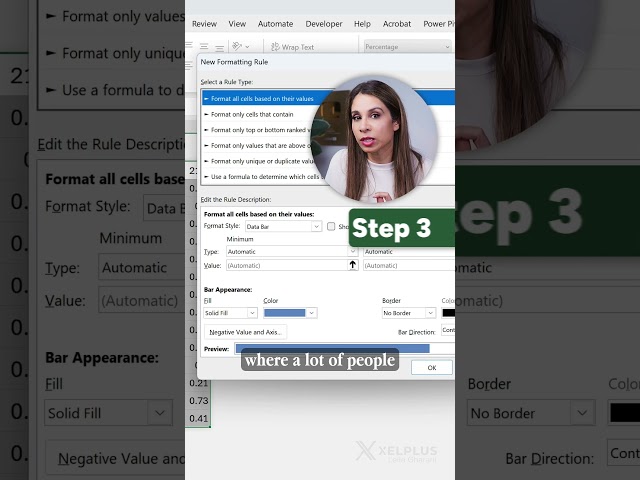Click Negative Value and Axis button
The width and height of the screenshot is (640, 480).
click(245, 332)
